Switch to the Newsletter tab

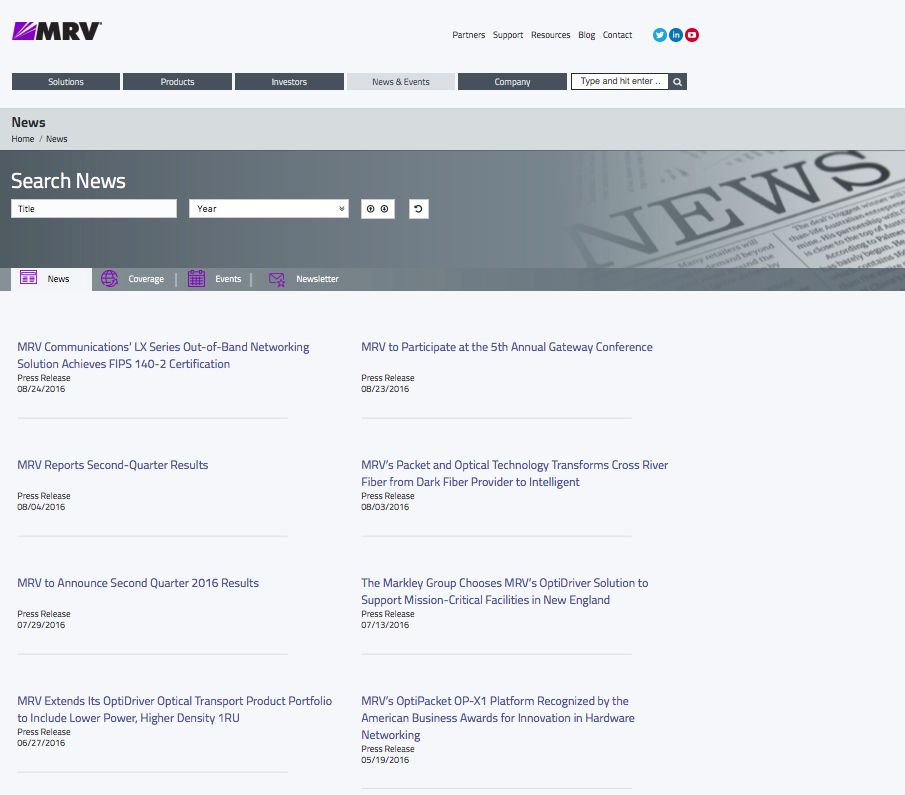click(x=304, y=279)
